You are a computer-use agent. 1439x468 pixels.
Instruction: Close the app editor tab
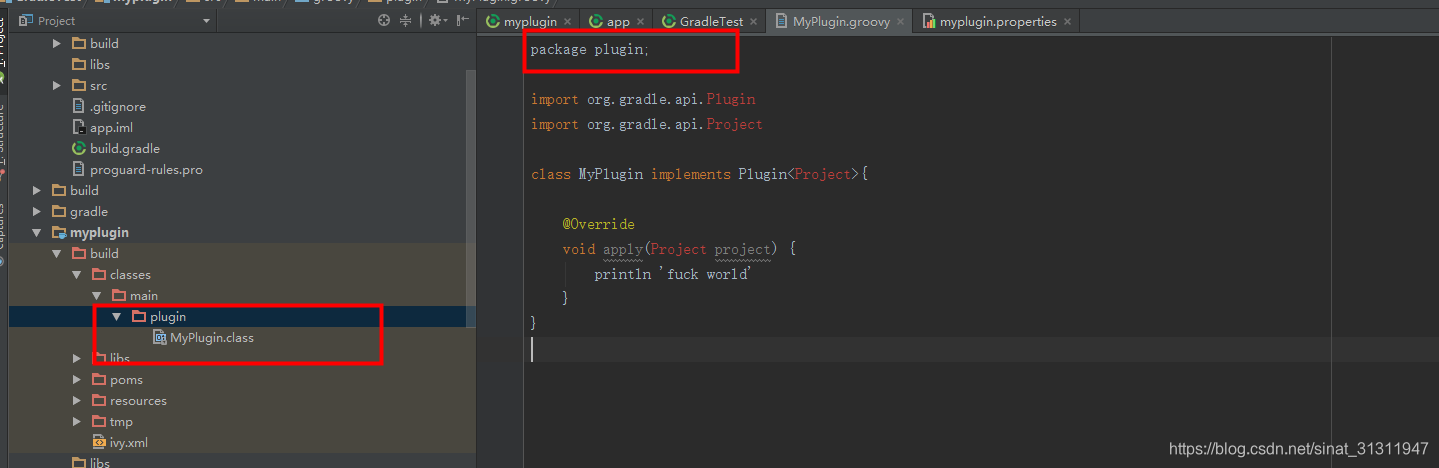pyautogui.click(x=641, y=22)
